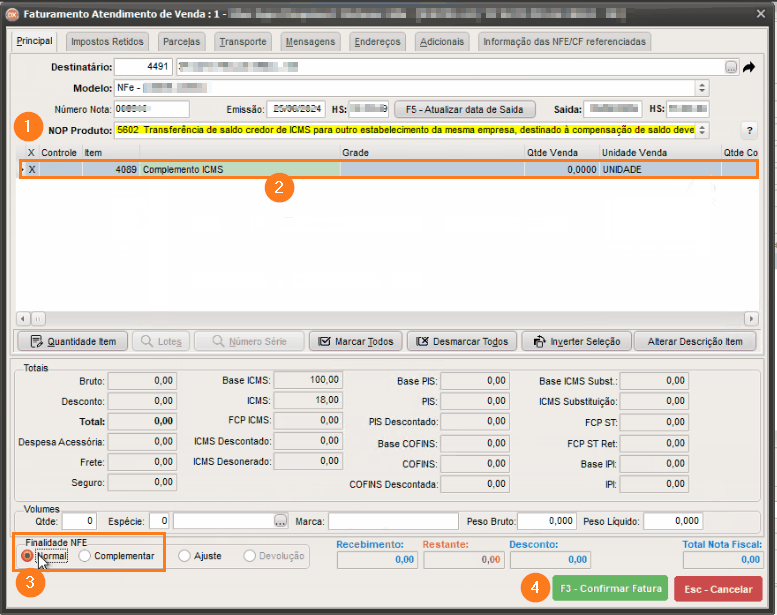Switch to Impostos Retidos tab
Image resolution: width=777 pixels, height=615 pixels.
(107, 42)
